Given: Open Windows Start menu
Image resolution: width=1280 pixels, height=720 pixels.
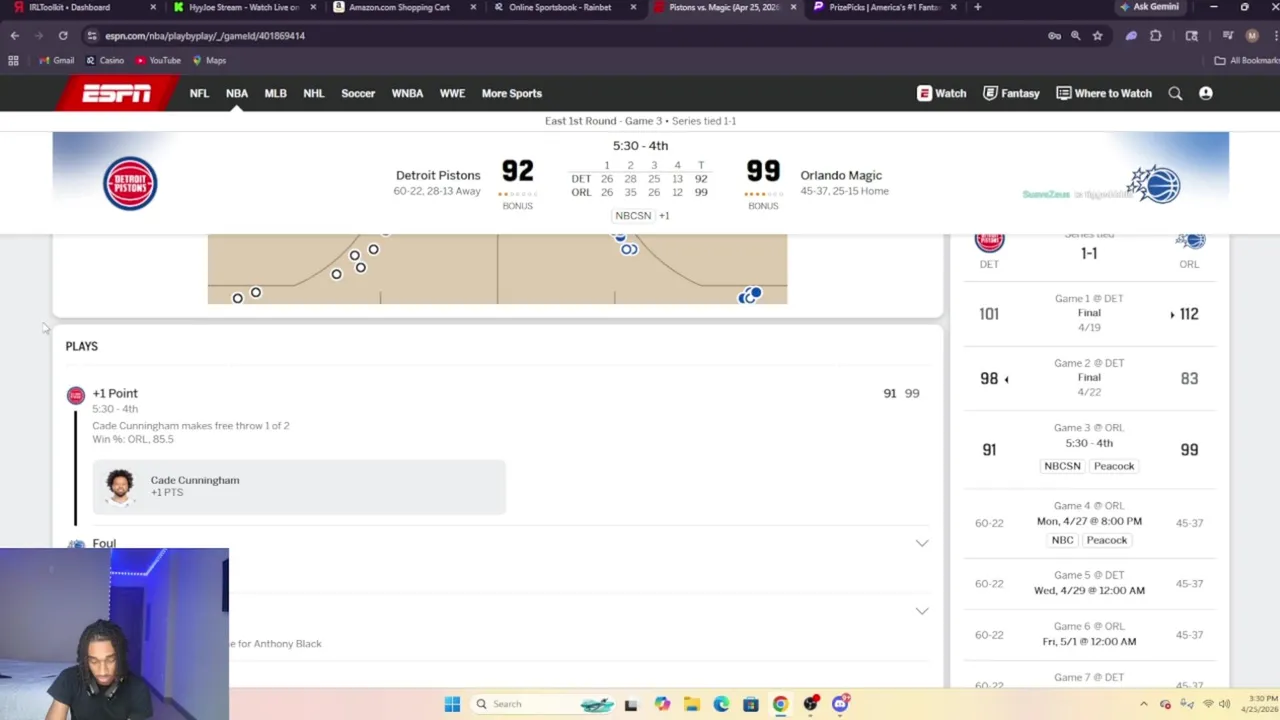Looking at the screenshot, I should tap(452, 704).
